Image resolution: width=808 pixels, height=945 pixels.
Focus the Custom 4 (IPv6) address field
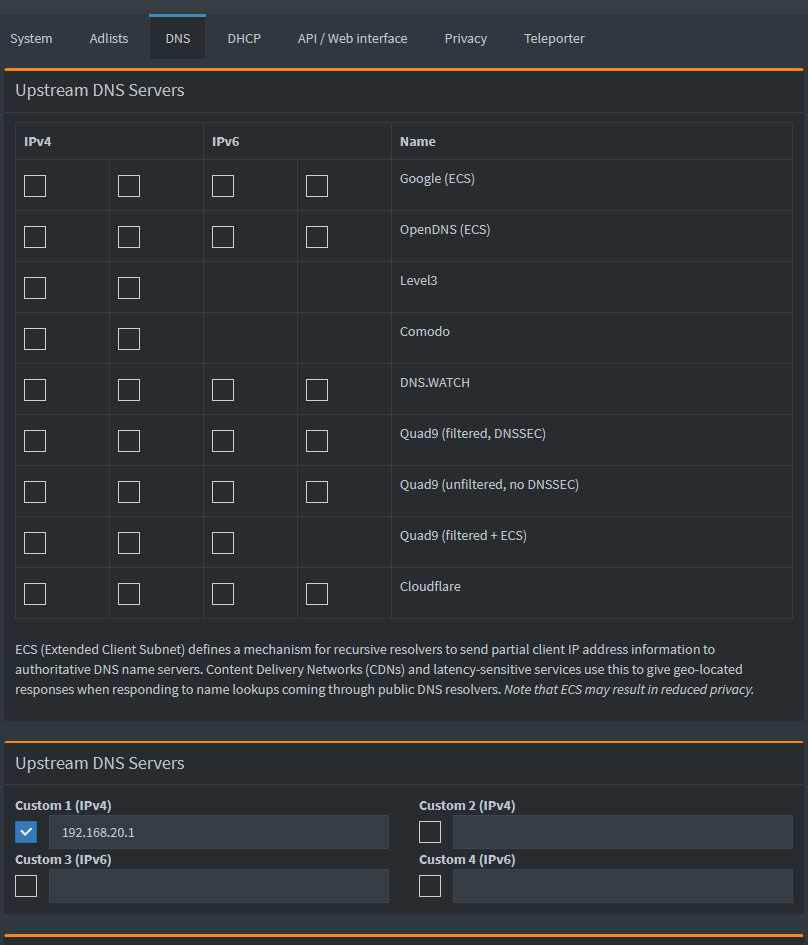(622, 886)
